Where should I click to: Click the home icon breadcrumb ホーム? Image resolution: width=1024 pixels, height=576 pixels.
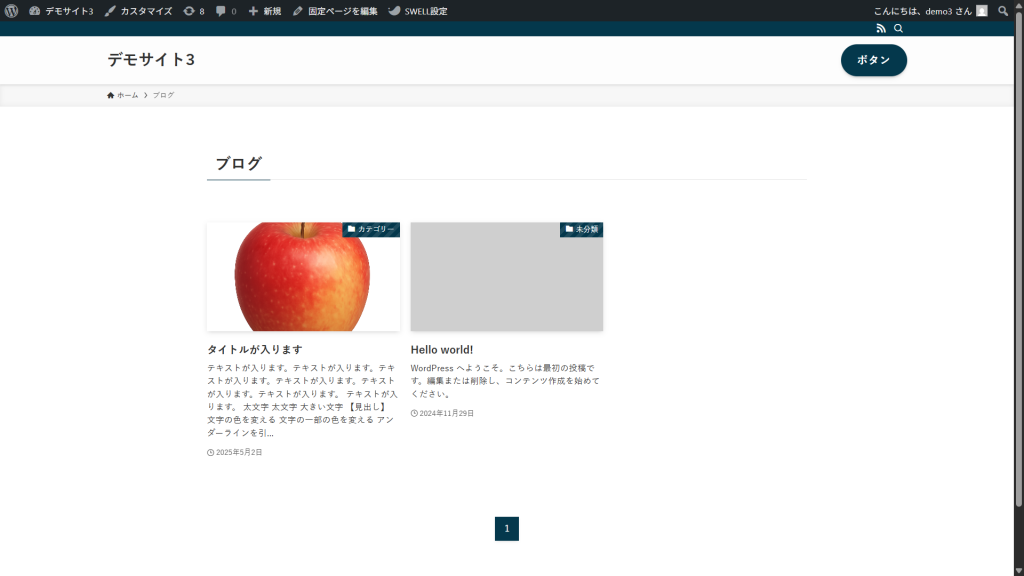(x=123, y=95)
